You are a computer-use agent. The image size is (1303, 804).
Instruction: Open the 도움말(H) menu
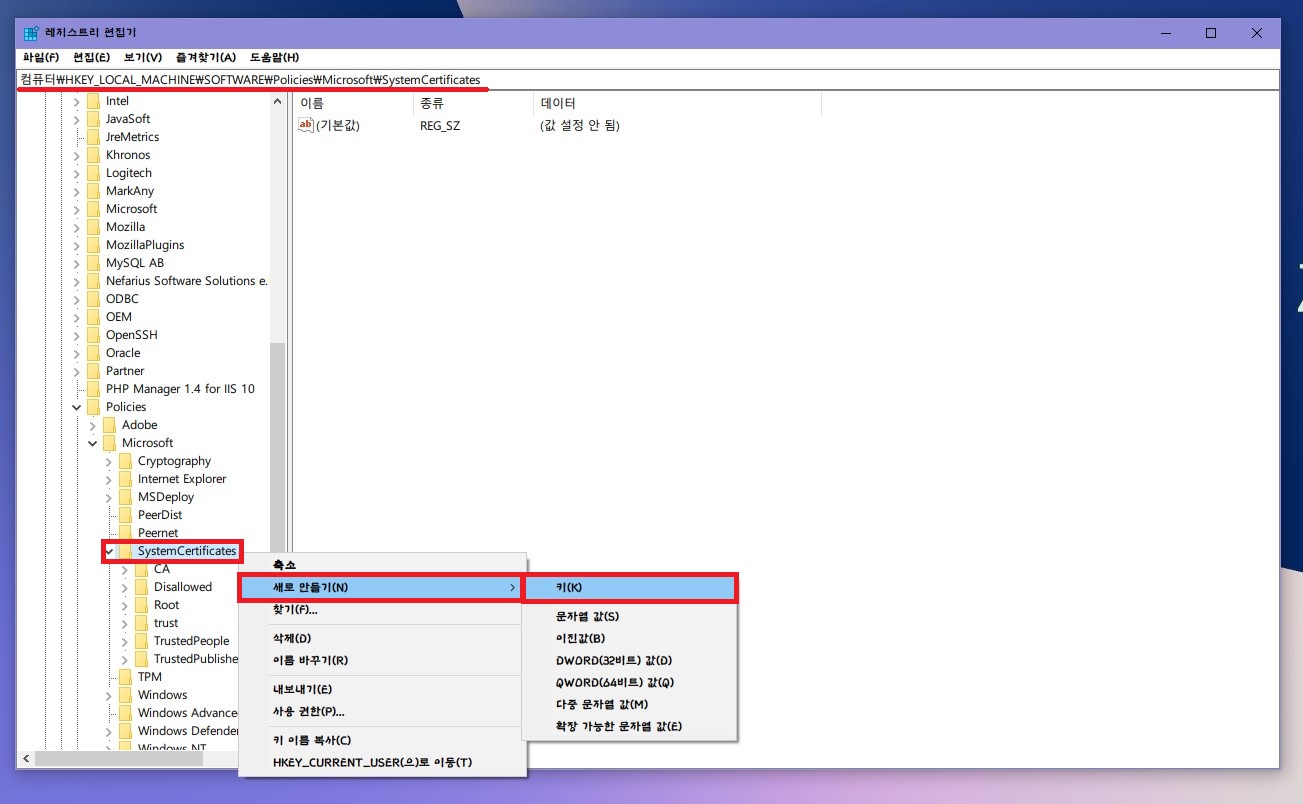pos(274,57)
